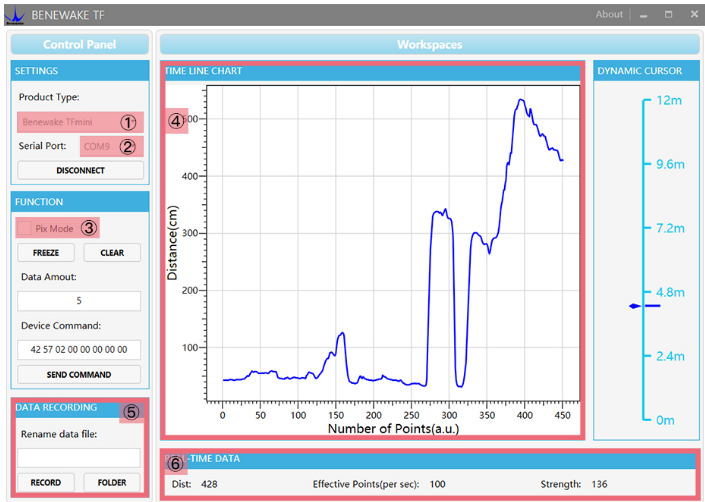Click the 9.6m label on cursor scale
This screenshot has width=705, height=502.
(x=670, y=164)
